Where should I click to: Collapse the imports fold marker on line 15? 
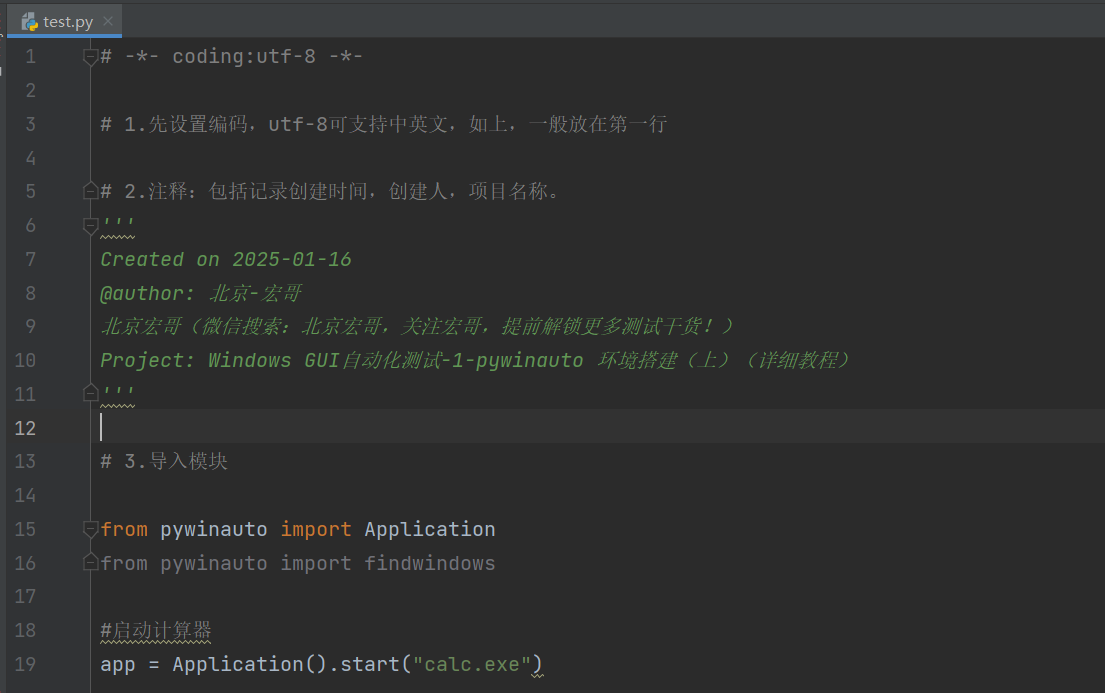point(90,529)
